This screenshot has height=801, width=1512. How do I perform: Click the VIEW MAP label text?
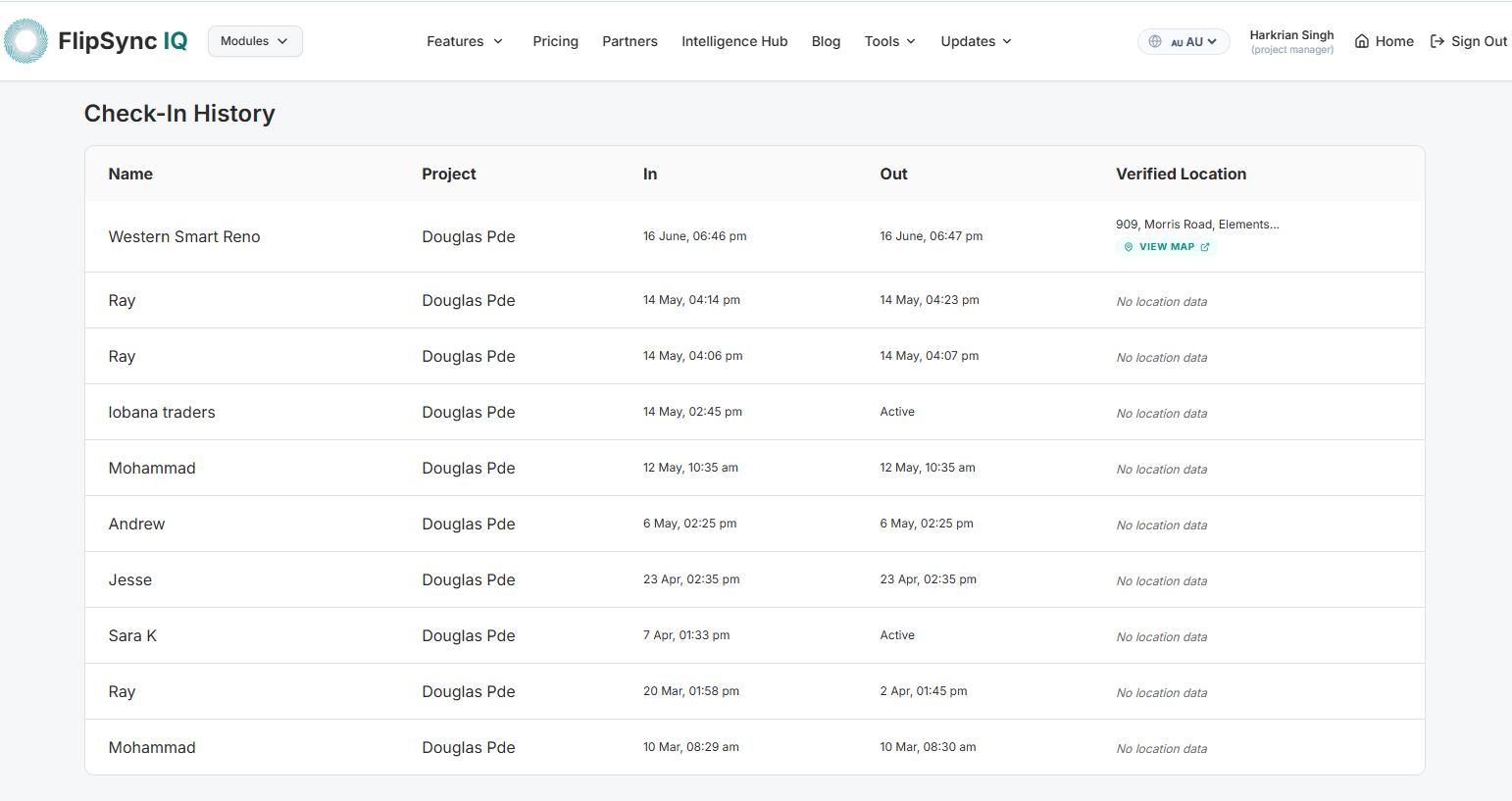pos(1167,247)
